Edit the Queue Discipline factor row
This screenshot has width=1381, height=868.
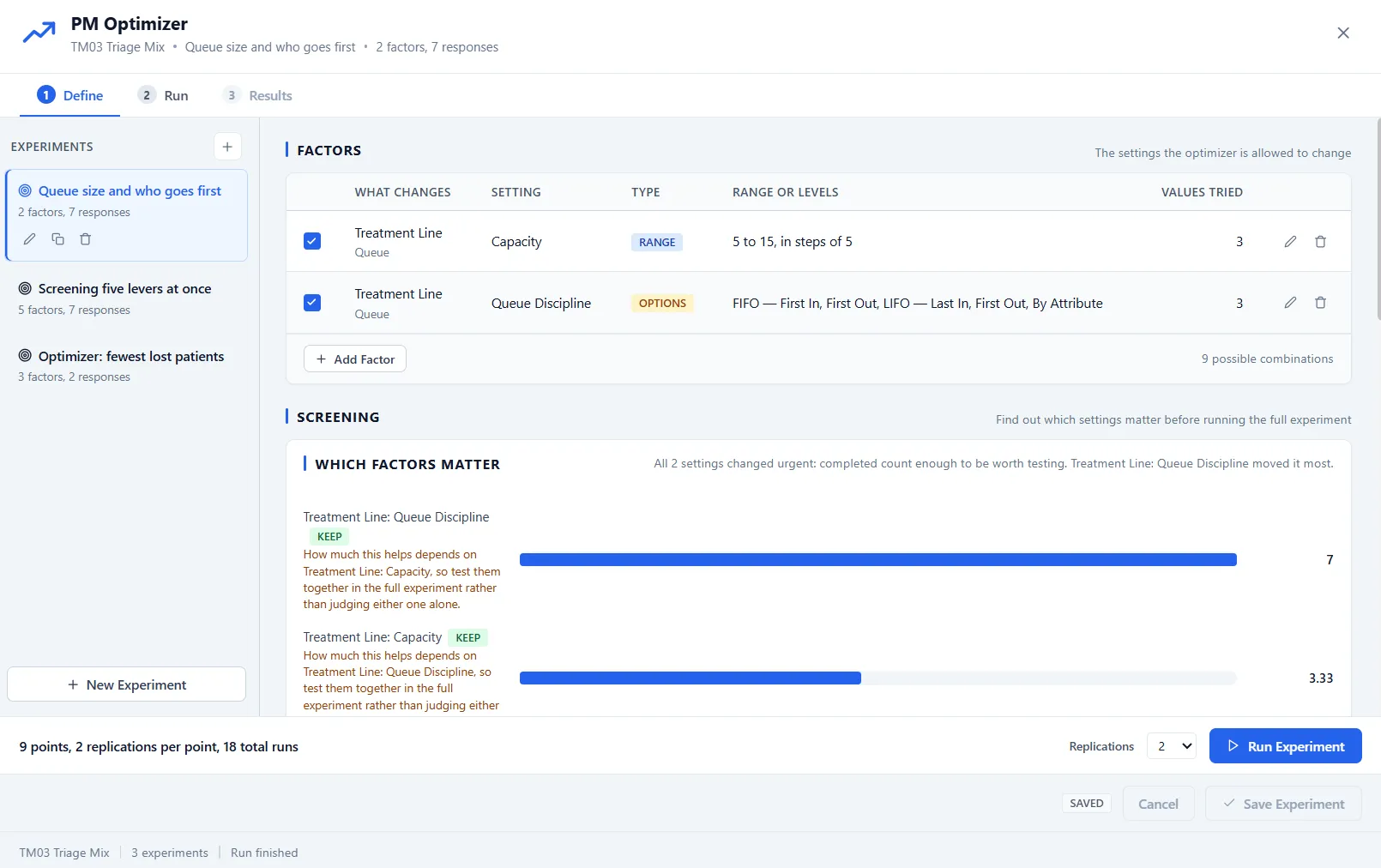(x=1290, y=303)
